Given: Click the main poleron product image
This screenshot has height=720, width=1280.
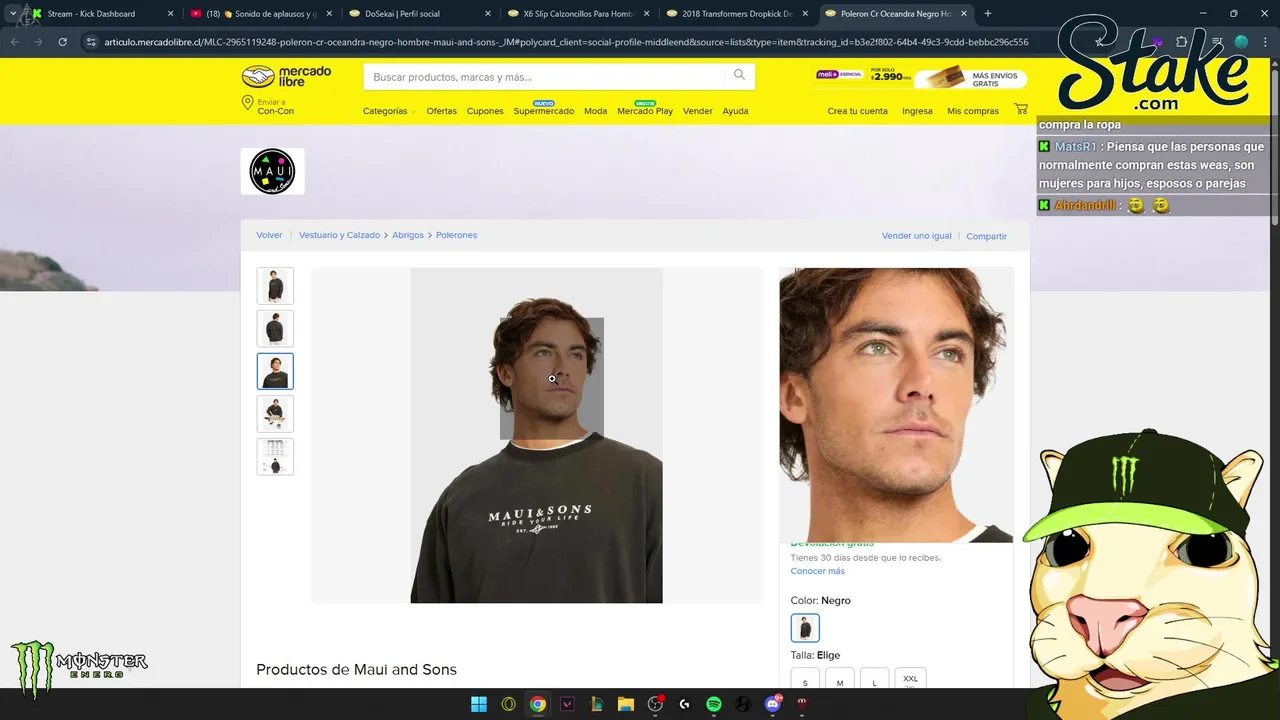Looking at the screenshot, I should coord(536,435).
